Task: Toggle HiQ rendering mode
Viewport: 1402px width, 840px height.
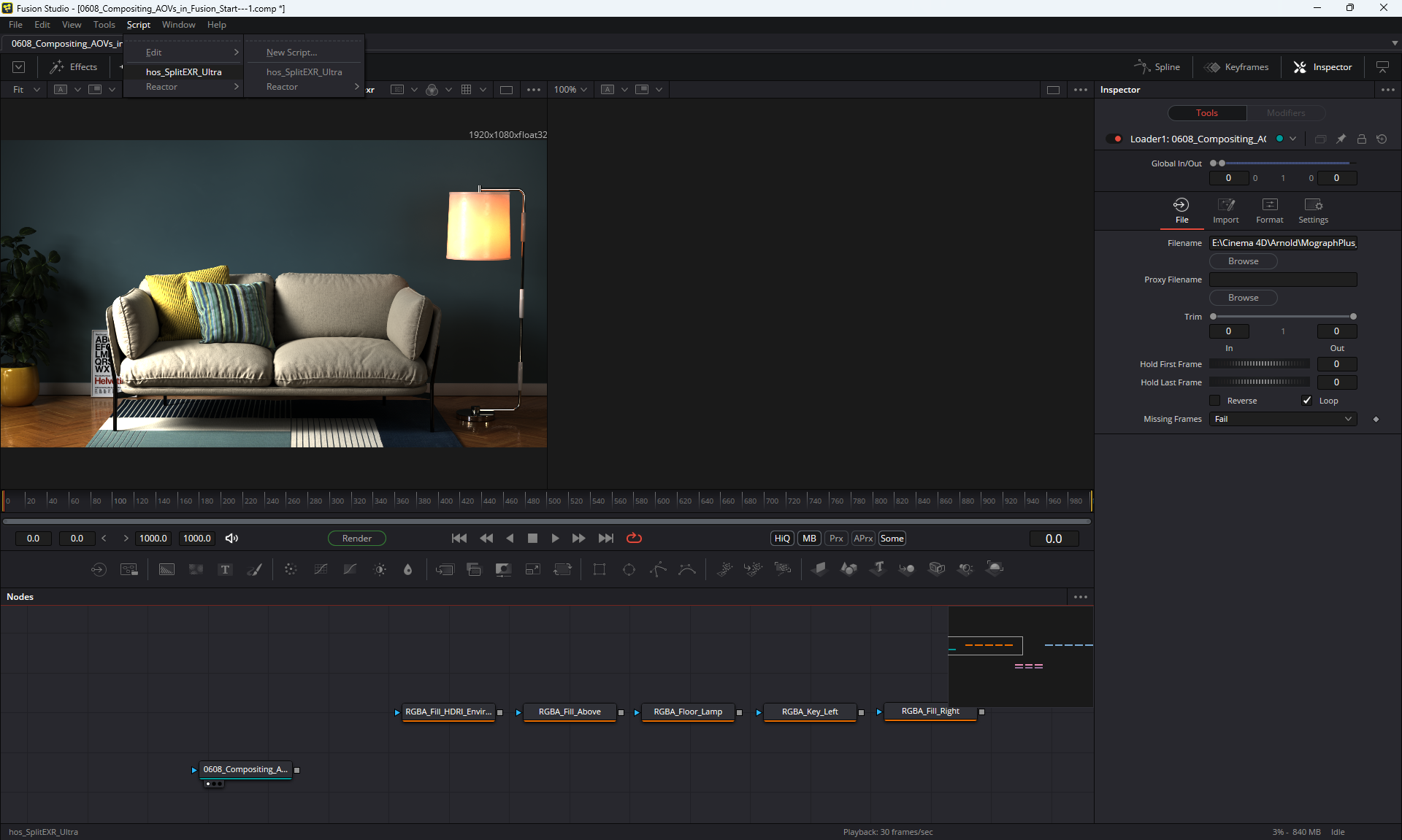Action: coord(782,538)
